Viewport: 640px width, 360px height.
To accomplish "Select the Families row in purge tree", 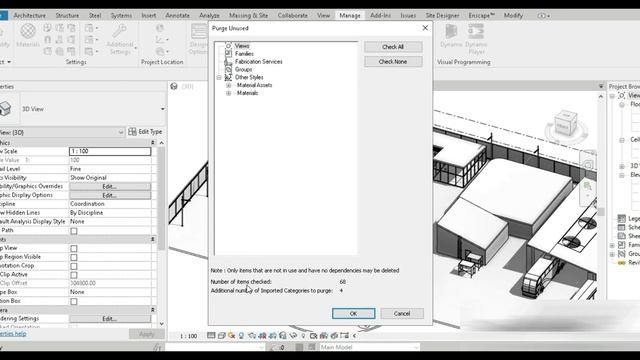I will coord(244,54).
